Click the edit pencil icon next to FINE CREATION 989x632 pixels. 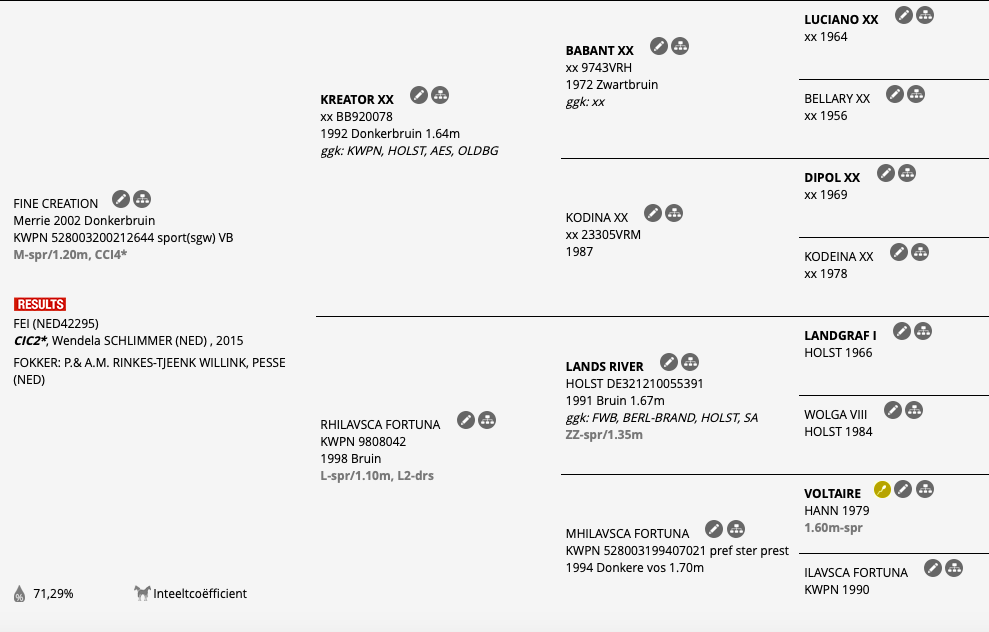[121, 199]
